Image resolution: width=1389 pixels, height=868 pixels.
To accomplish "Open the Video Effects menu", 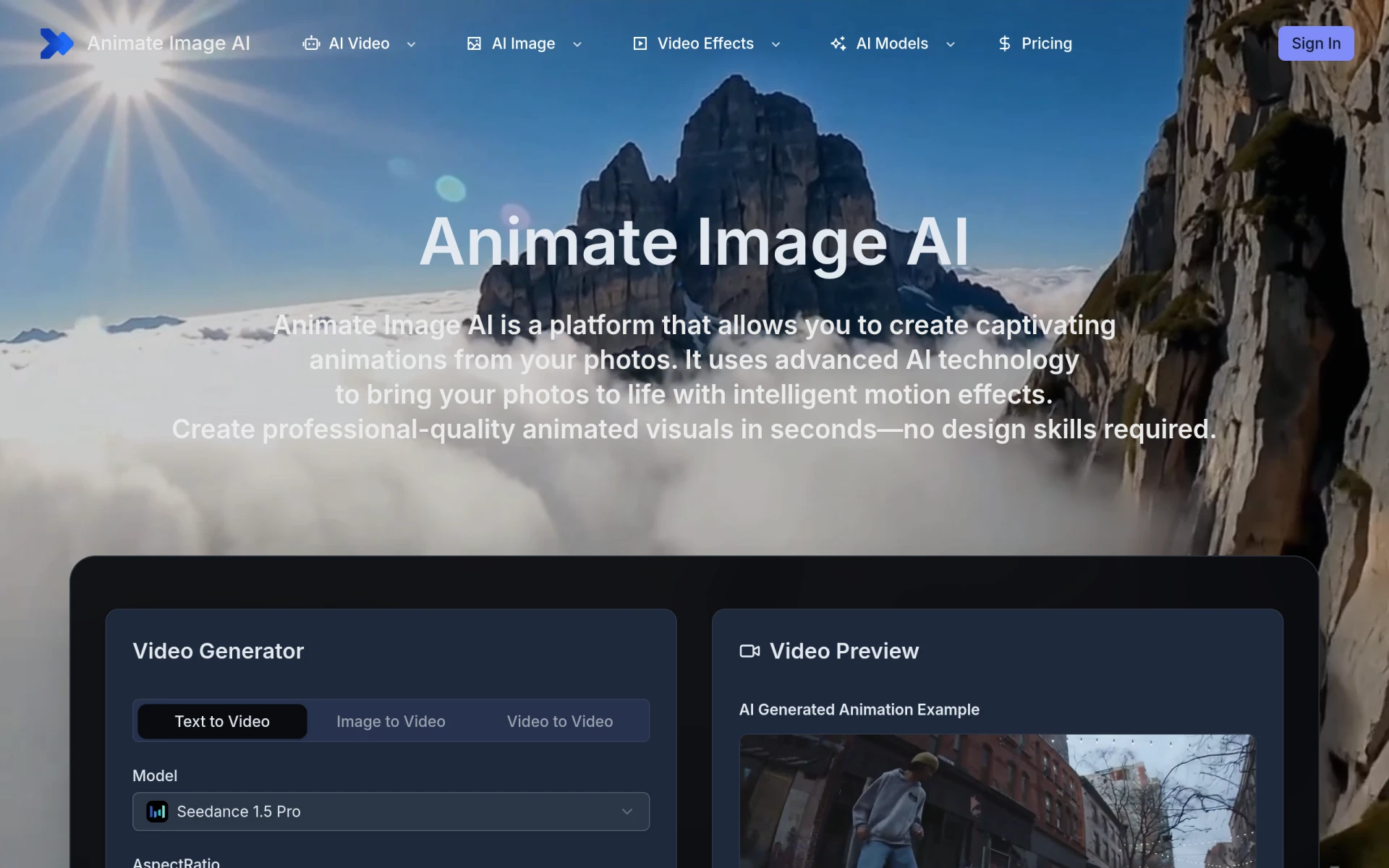I will click(707, 43).
